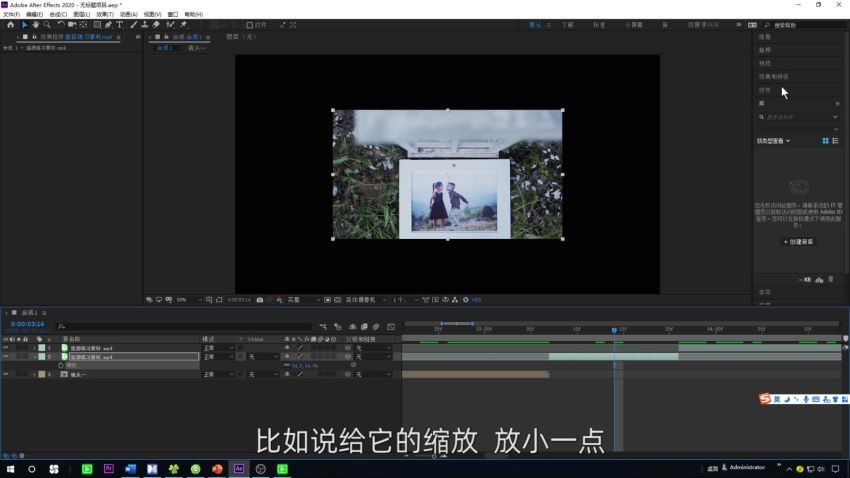Select the Unified Camera tool
The width and height of the screenshot is (850, 478).
[72, 25]
